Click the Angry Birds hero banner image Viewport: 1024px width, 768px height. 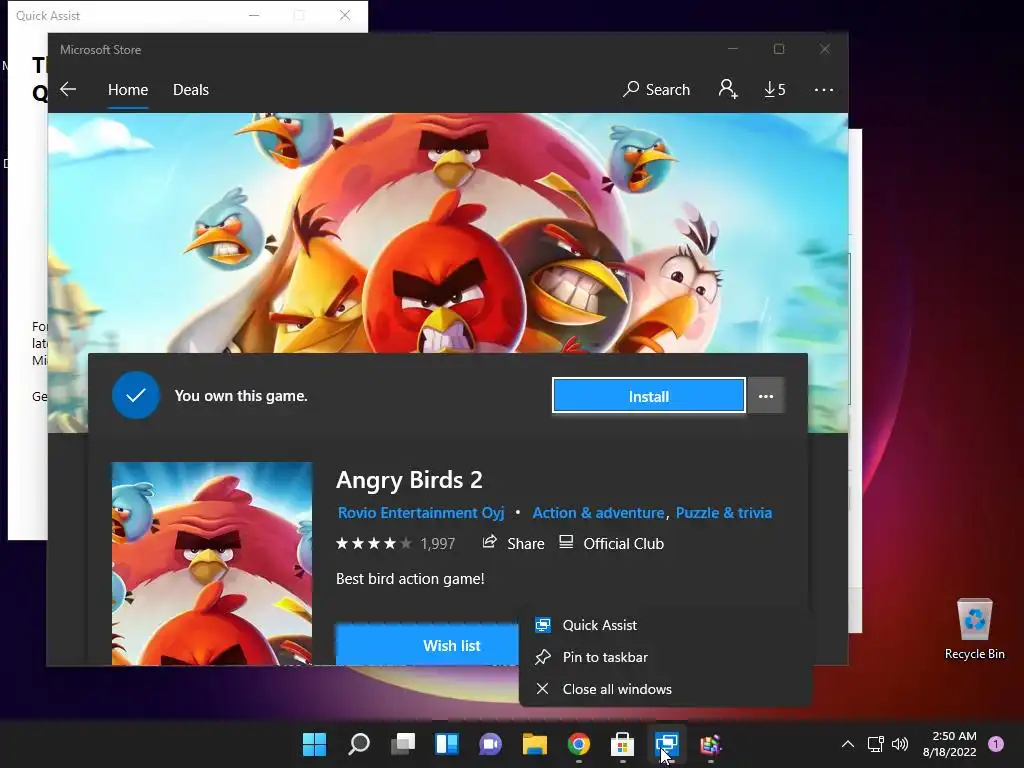(x=448, y=233)
